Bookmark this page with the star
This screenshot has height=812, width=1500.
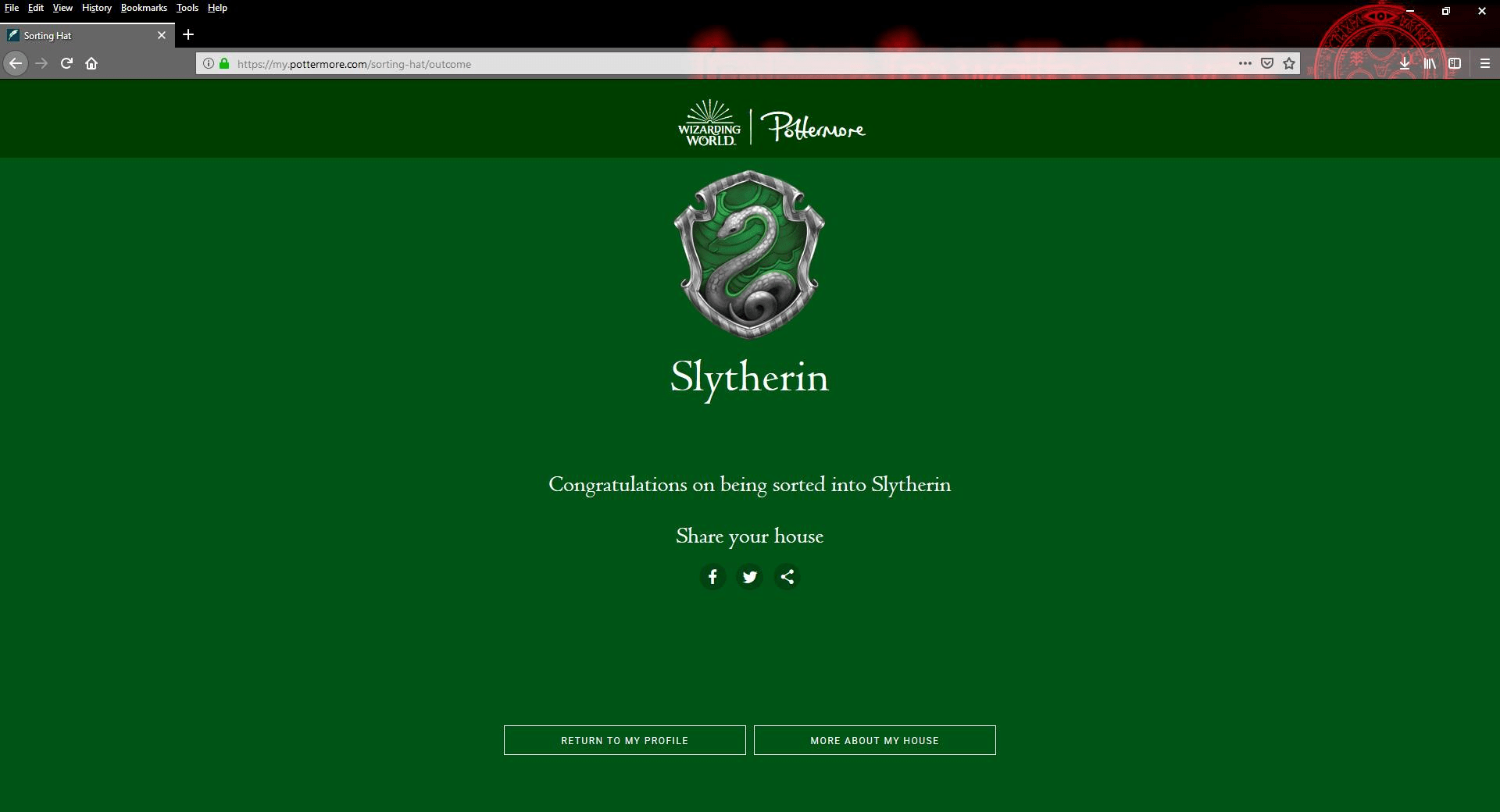(1289, 64)
